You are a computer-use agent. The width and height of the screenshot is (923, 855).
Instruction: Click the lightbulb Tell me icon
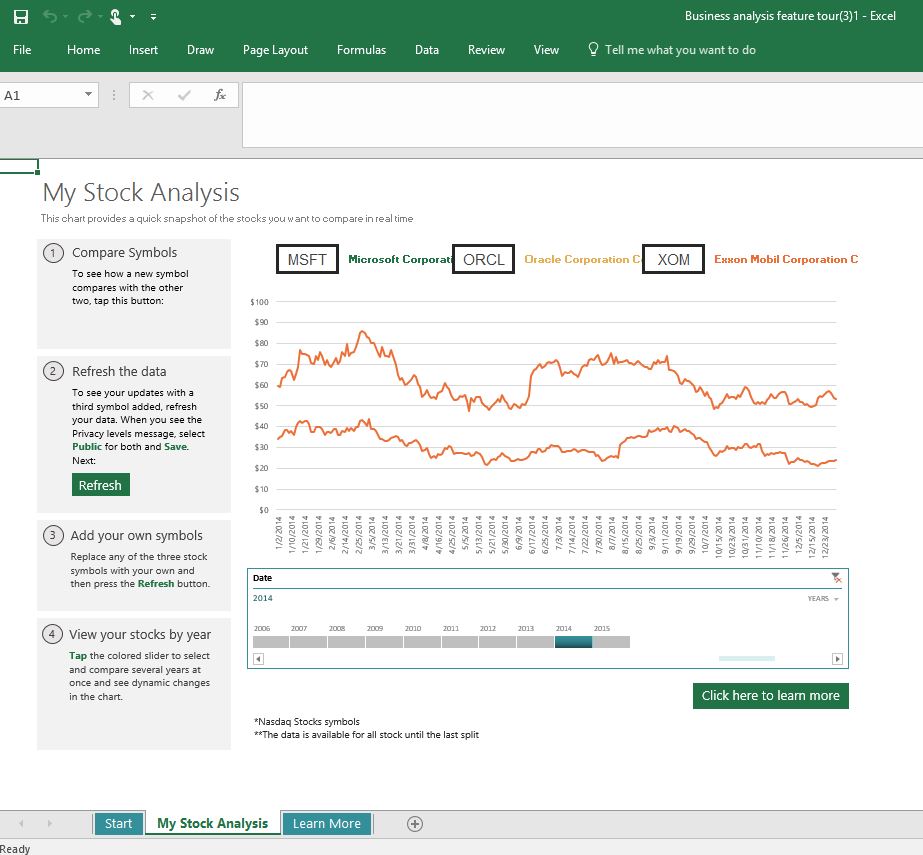pos(593,49)
